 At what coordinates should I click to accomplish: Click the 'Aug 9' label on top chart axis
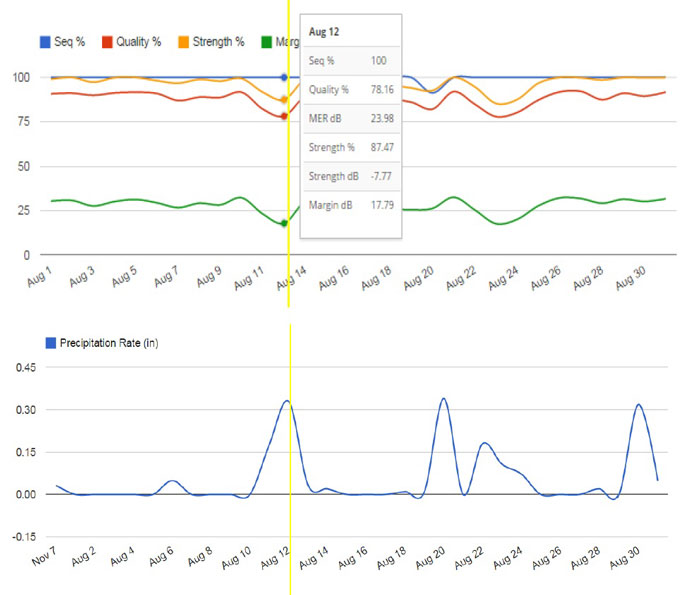coord(209,277)
